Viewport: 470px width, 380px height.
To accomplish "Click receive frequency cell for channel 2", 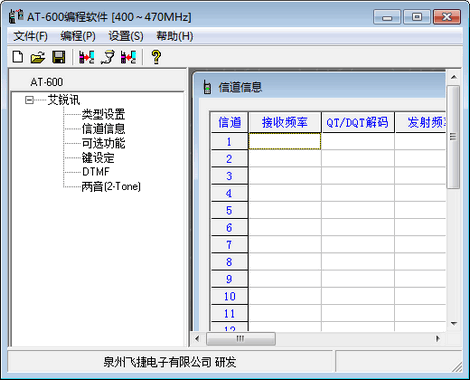I will coord(285,159).
